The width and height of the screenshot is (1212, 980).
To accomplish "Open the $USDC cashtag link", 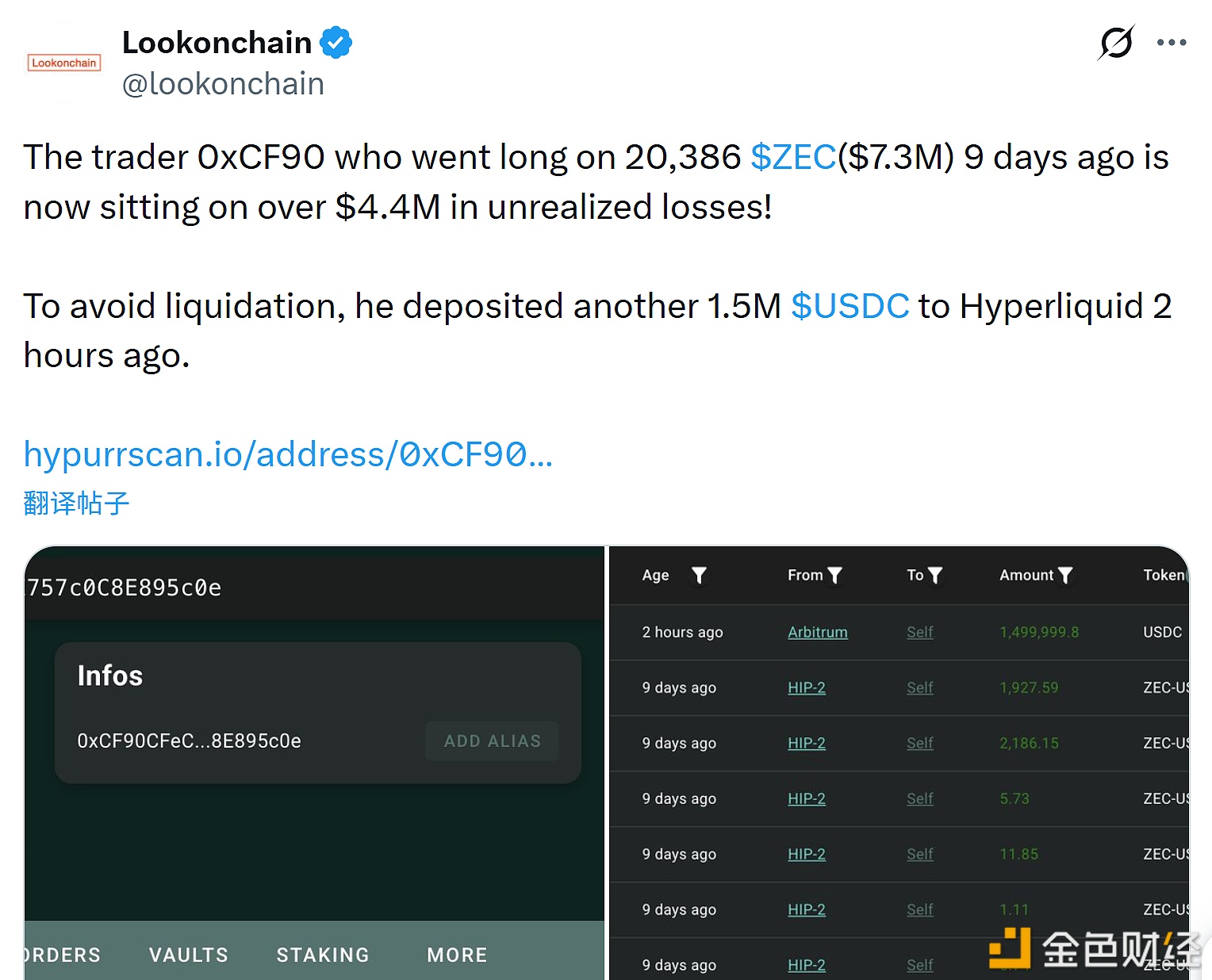I will pyautogui.click(x=851, y=306).
